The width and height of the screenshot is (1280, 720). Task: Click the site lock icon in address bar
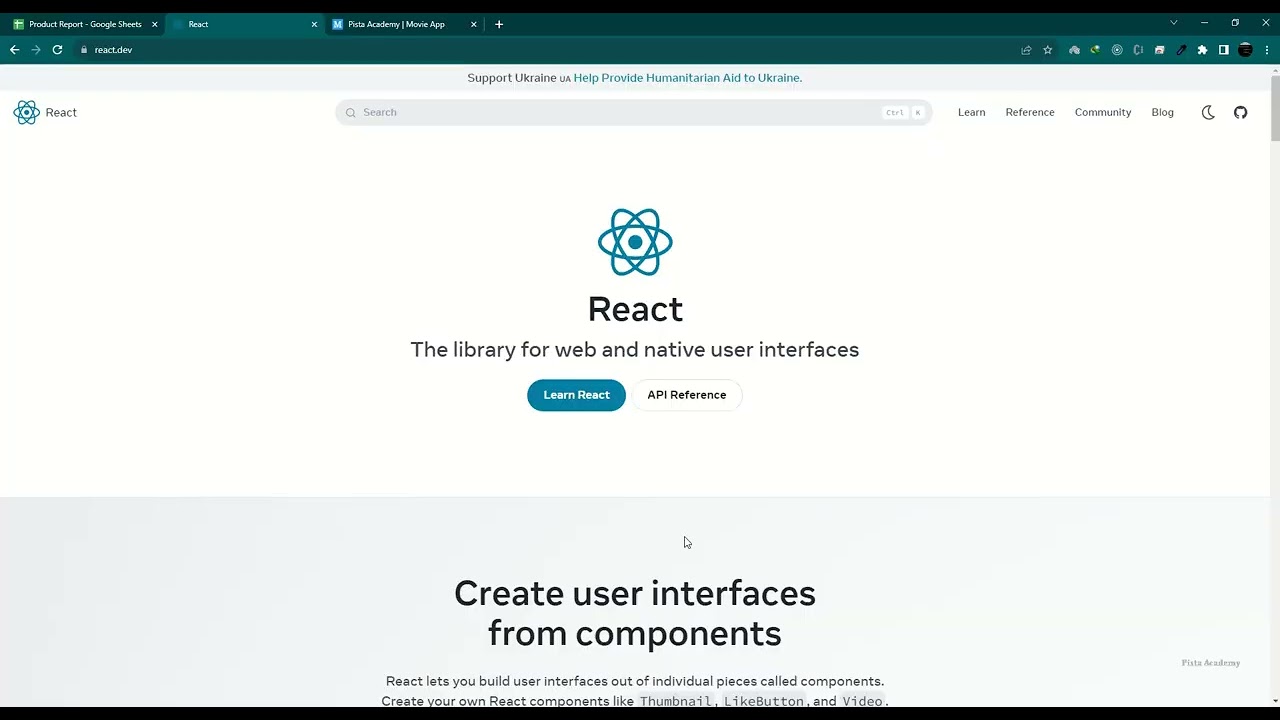[x=84, y=50]
